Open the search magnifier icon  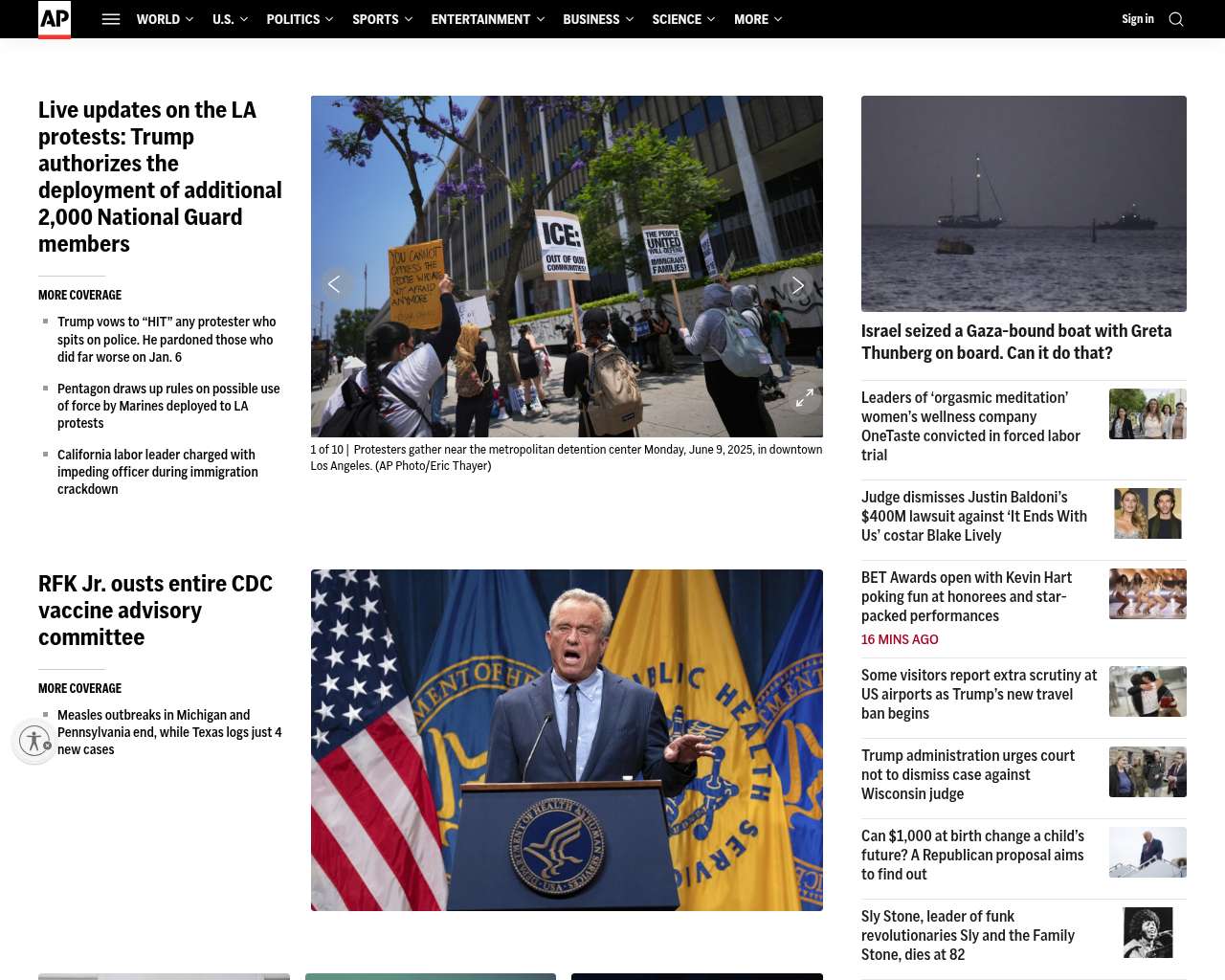[1176, 19]
